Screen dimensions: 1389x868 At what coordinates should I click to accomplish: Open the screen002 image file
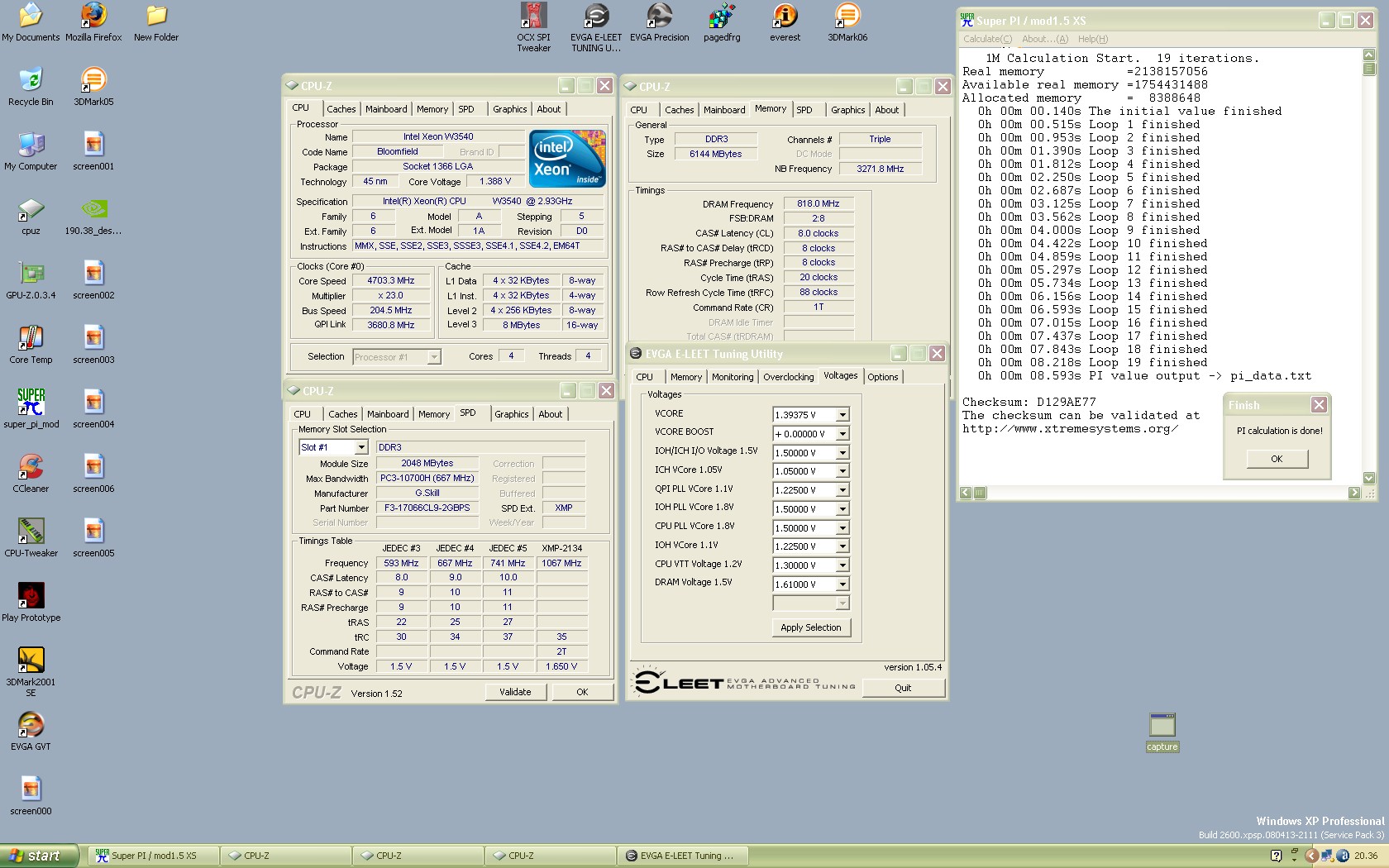pyautogui.click(x=93, y=280)
